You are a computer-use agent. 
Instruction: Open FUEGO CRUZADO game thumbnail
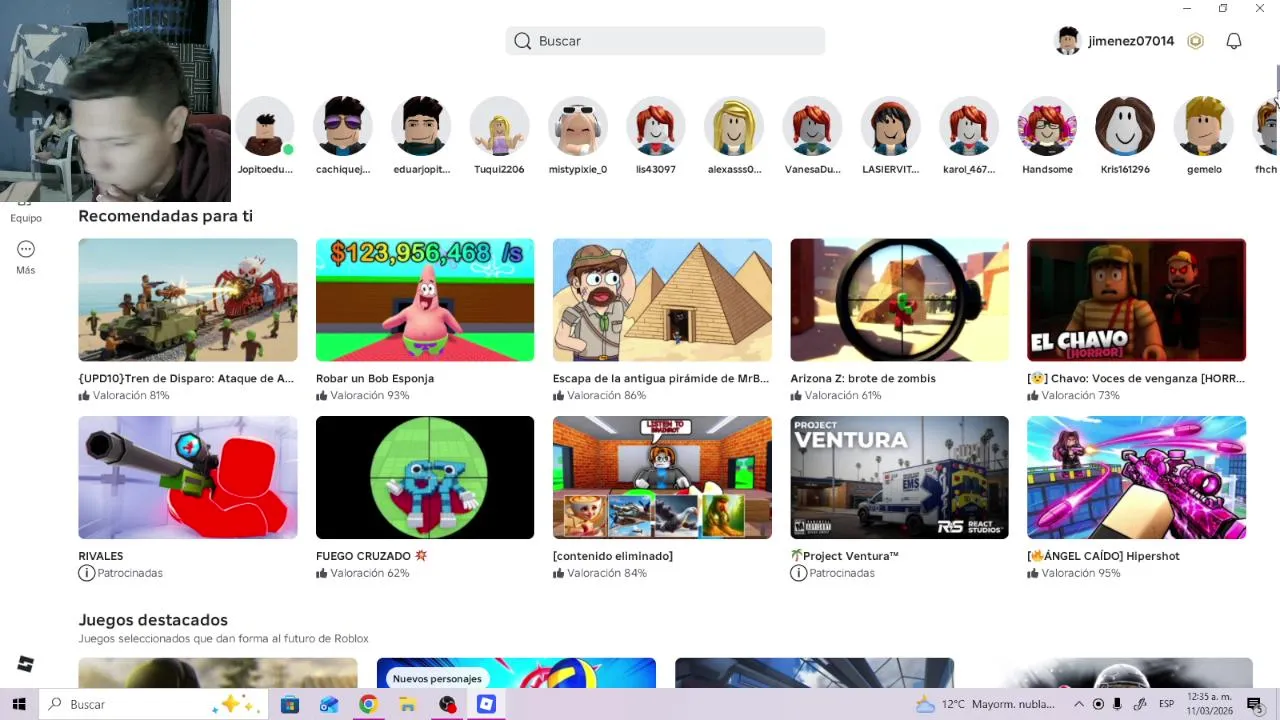(425, 477)
